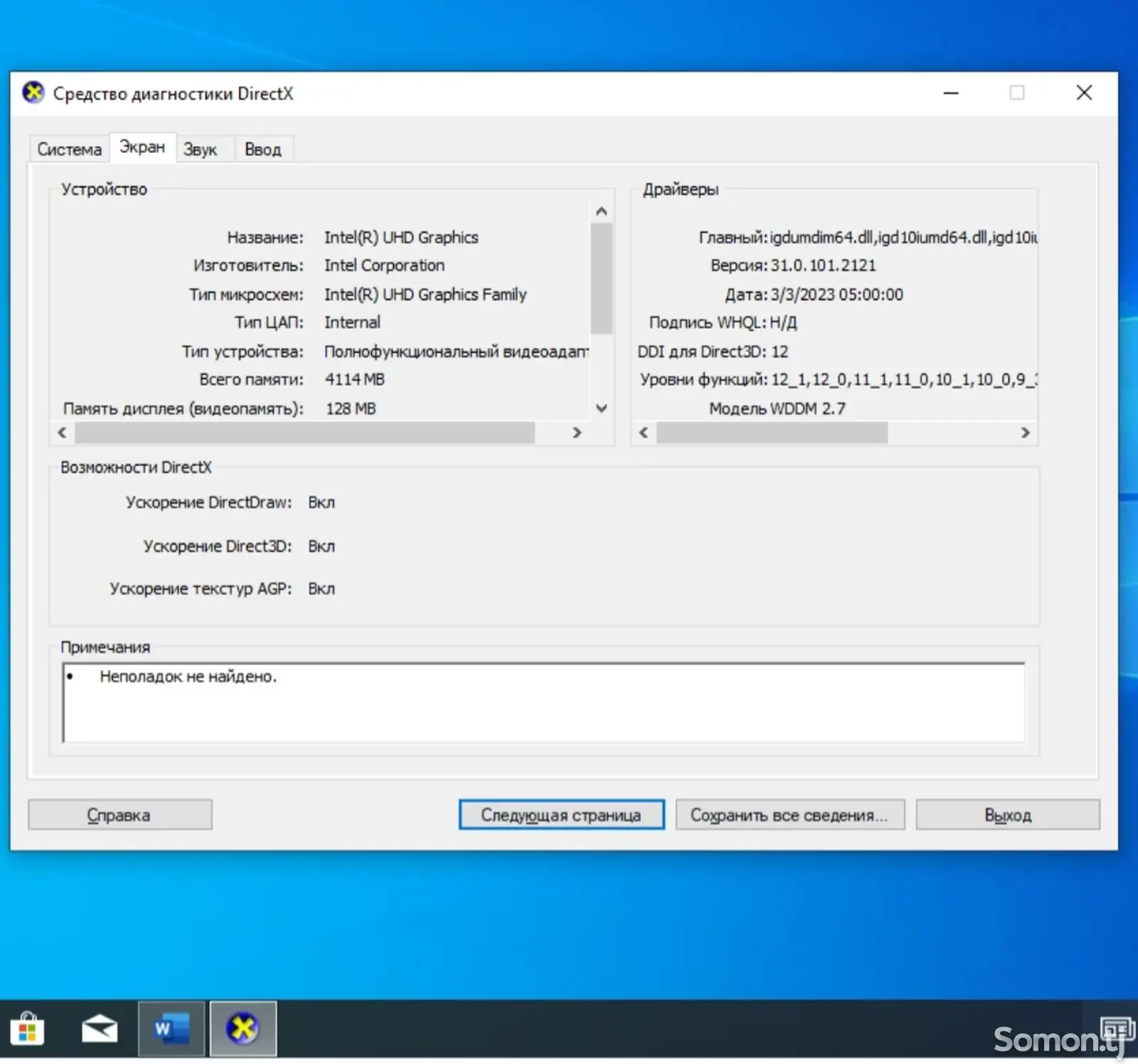This screenshot has width=1138, height=1064.
Task: Click the device list scroll-down arrow
Action: [602, 408]
